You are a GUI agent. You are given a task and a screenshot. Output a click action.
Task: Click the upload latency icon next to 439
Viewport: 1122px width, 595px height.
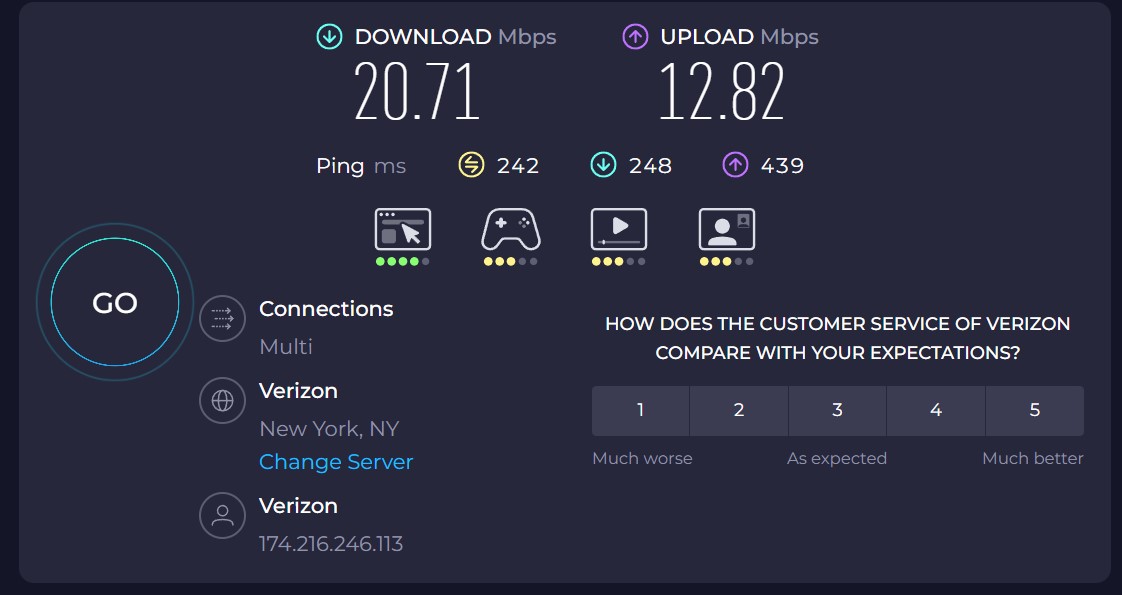click(x=733, y=165)
